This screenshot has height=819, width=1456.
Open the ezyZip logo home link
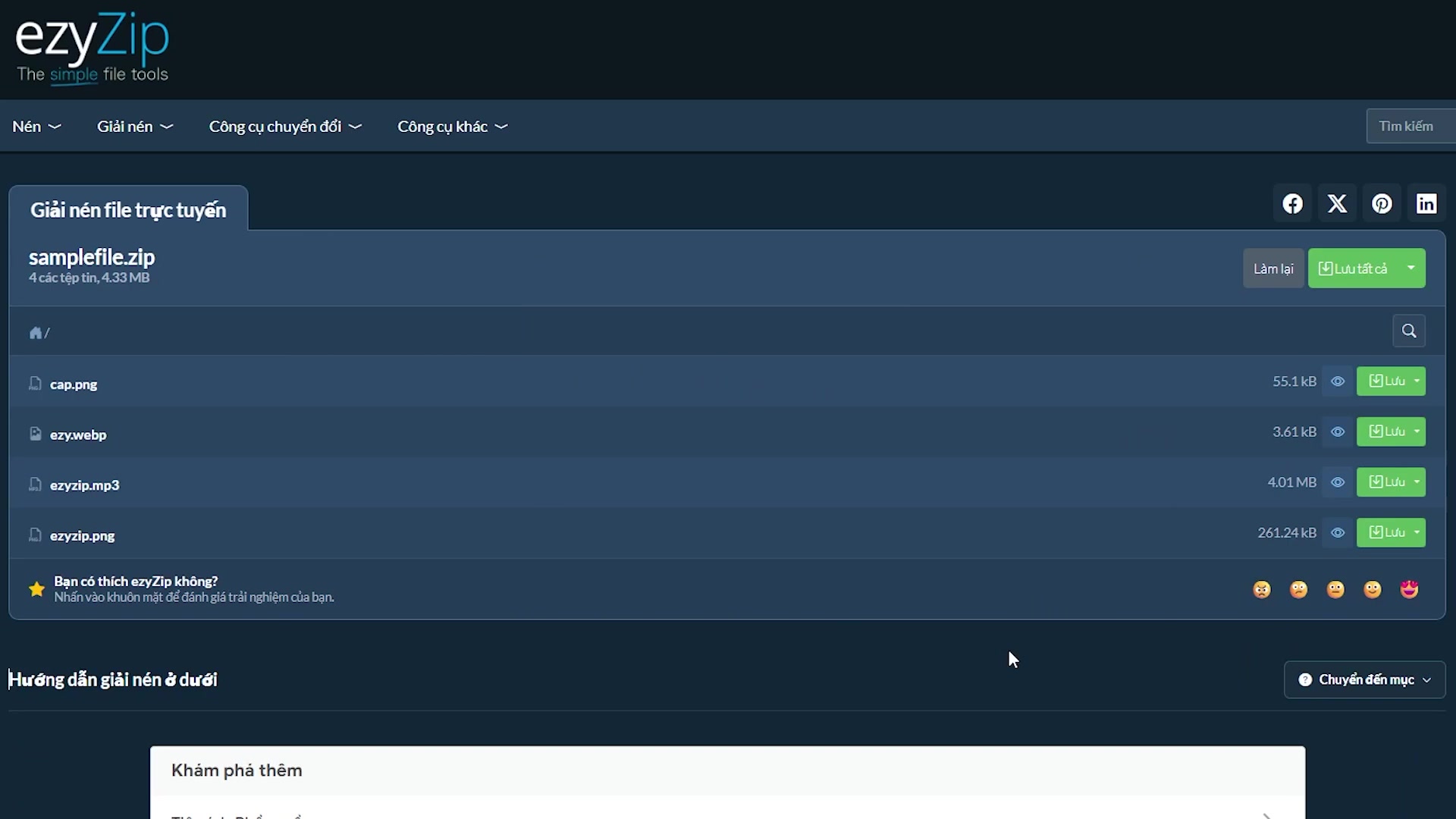pos(92,47)
